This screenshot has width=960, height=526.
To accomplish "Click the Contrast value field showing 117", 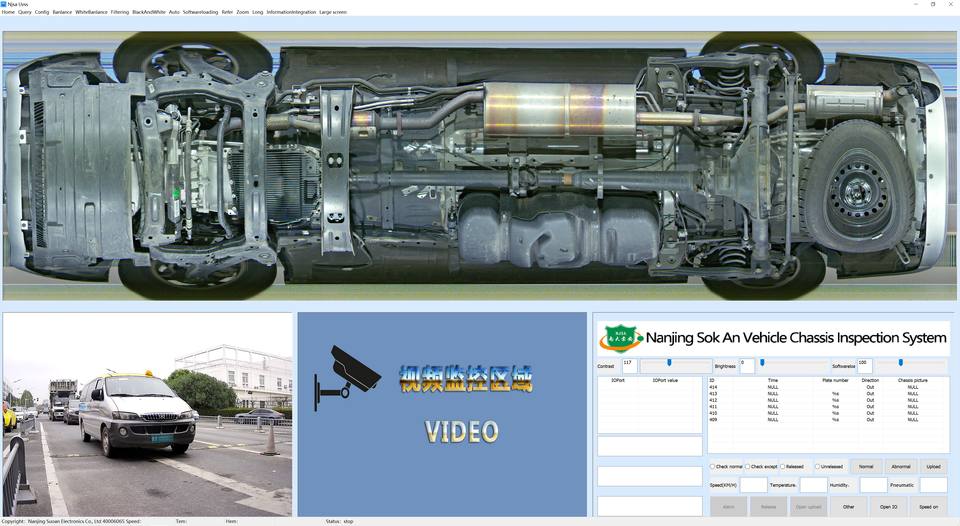I will pos(629,366).
